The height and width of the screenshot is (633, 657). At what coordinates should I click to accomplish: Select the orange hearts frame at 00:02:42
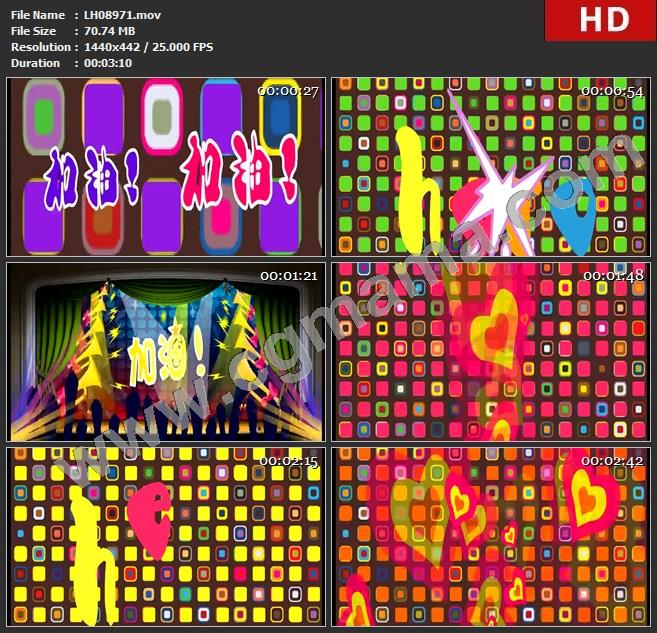coord(490,536)
